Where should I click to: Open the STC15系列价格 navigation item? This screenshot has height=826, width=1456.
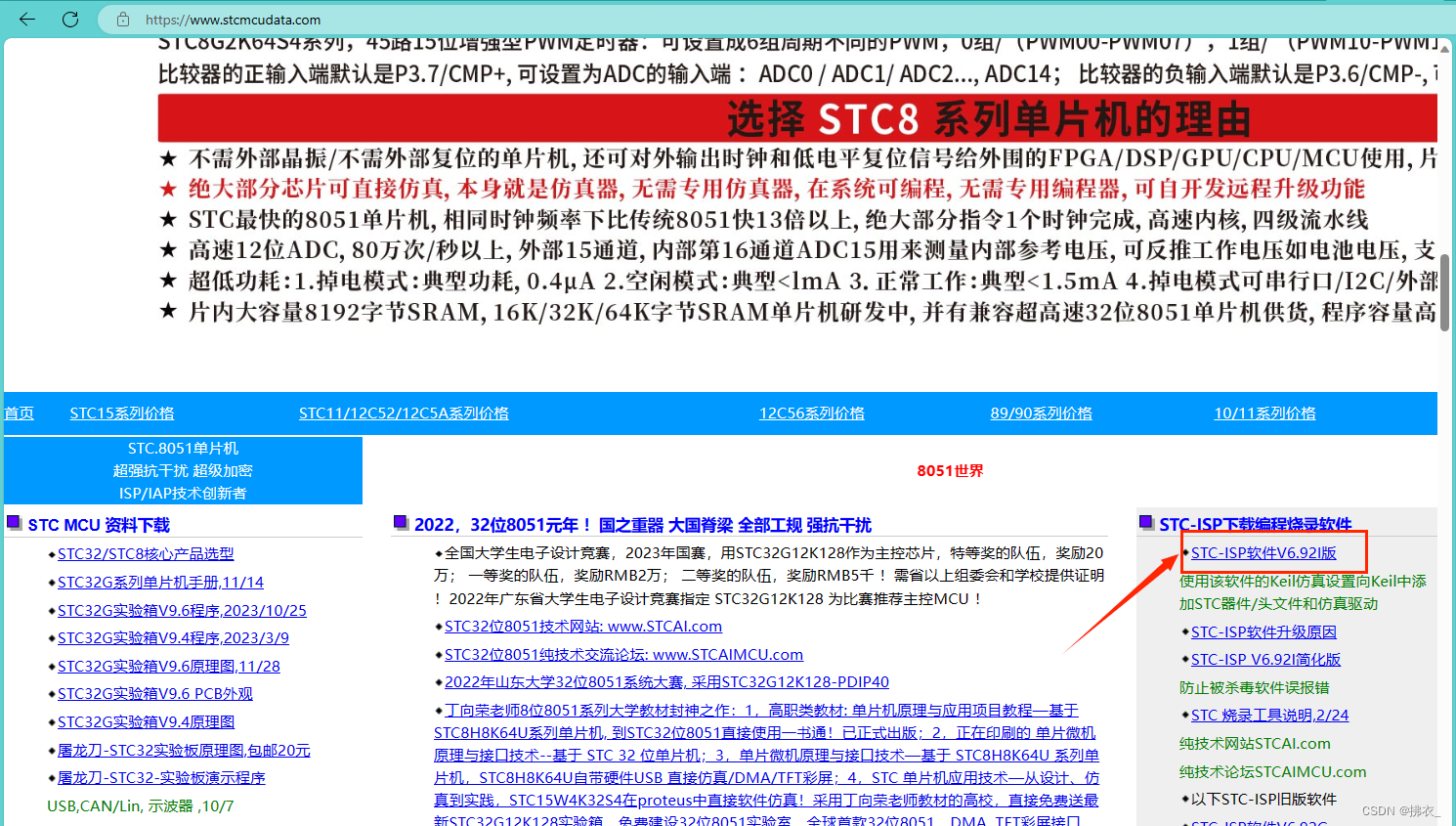[121, 413]
